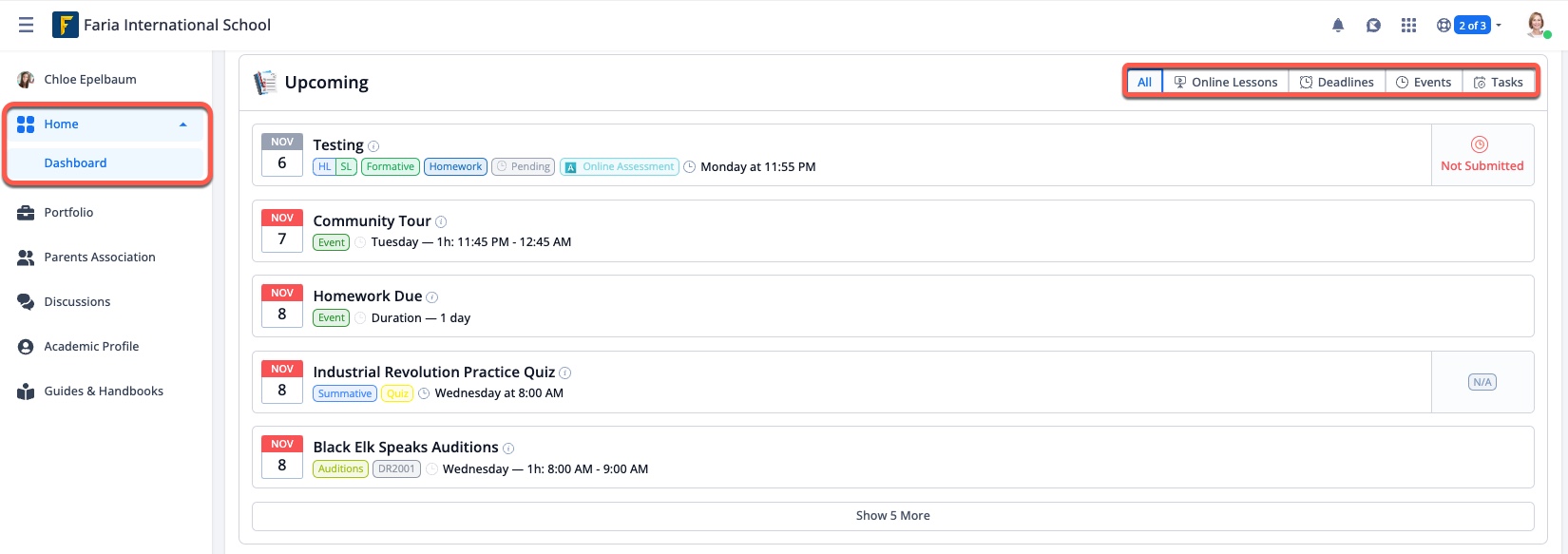Image resolution: width=1568 pixels, height=554 pixels.
Task: Open the Industrial Revolution Practice Quiz
Action: (x=433, y=373)
